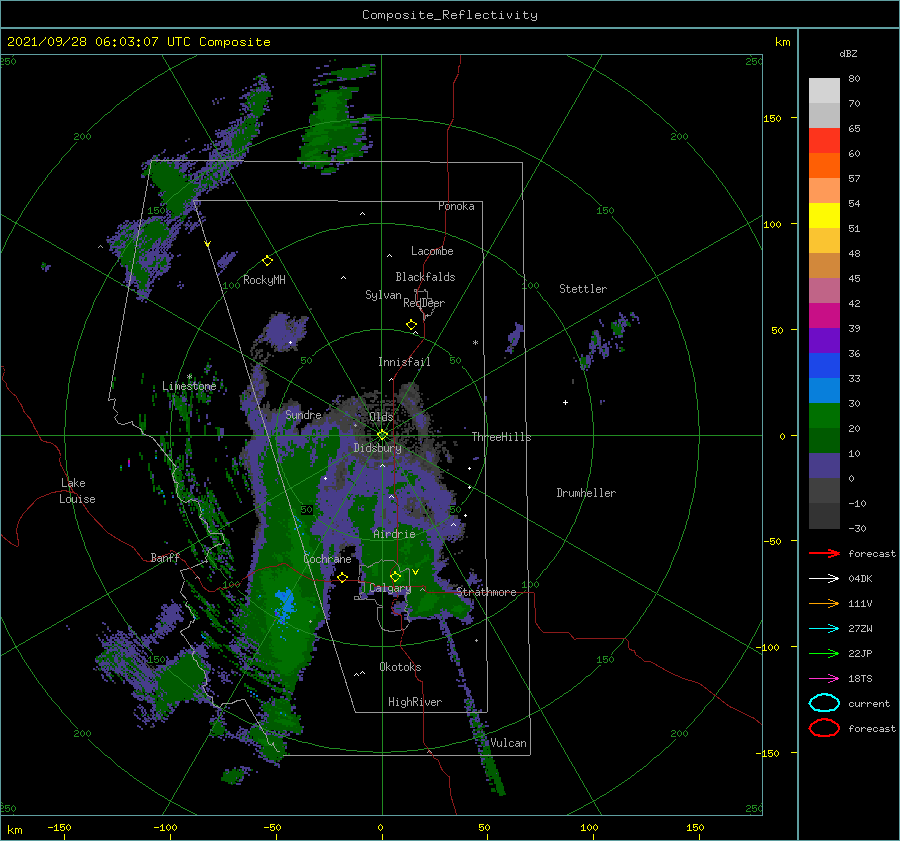Click the 80 dBZ legend value
The image size is (900, 841).
click(x=854, y=78)
